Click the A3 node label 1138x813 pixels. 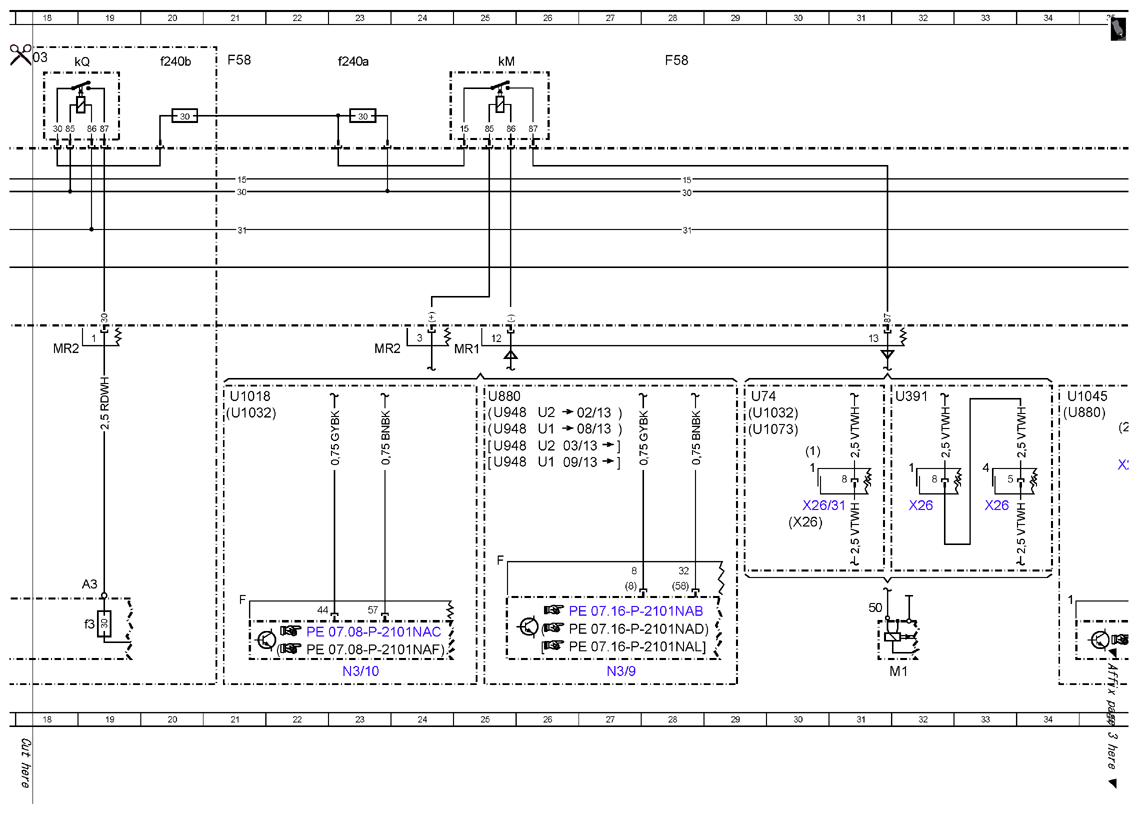tap(89, 584)
